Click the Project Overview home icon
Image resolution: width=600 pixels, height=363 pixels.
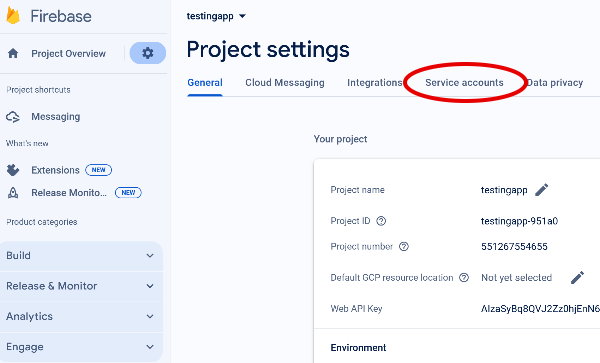click(13, 53)
